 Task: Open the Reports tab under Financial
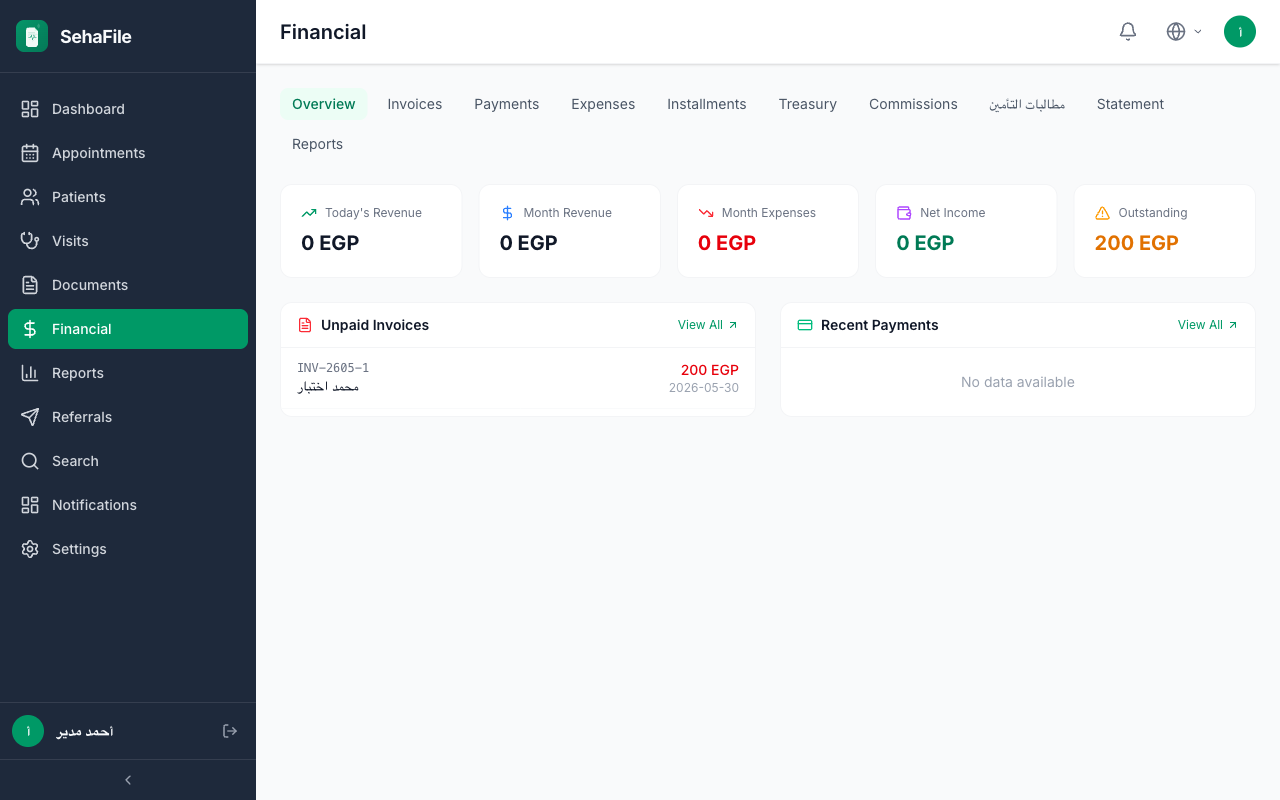point(318,144)
